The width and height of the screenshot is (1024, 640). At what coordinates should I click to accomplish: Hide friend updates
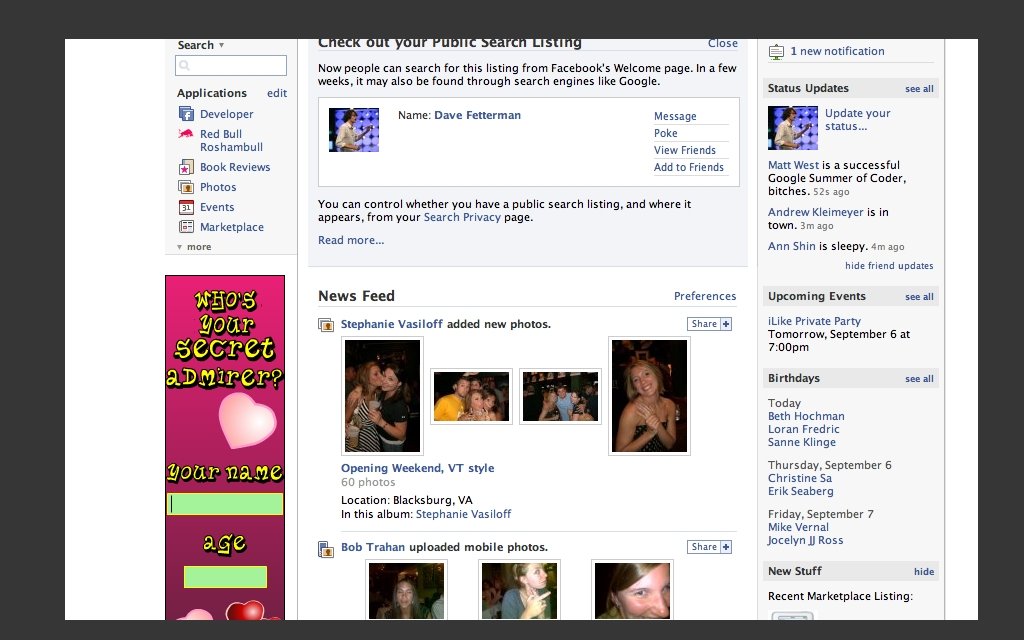[889, 266]
